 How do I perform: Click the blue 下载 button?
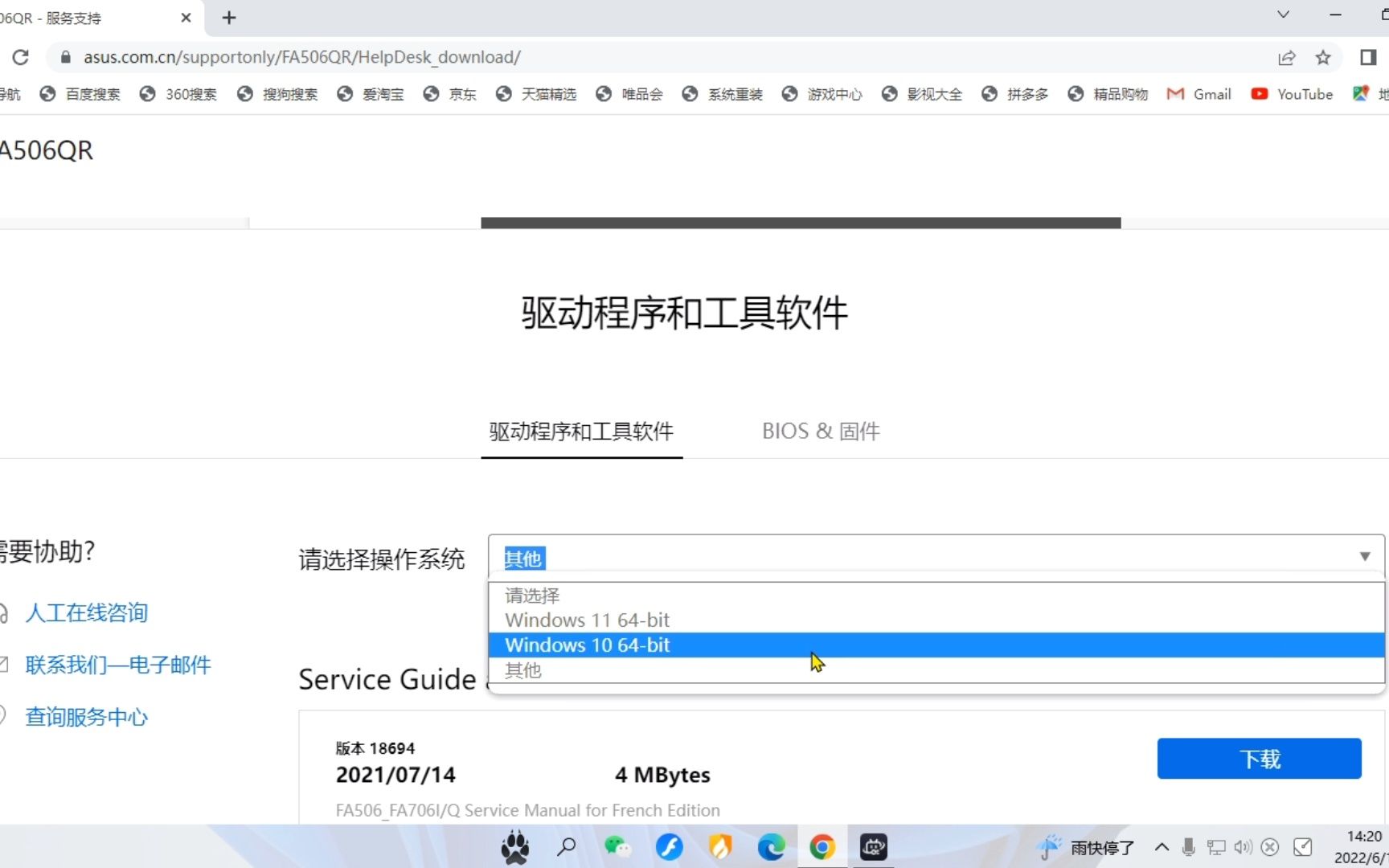pyautogui.click(x=1259, y=759)
